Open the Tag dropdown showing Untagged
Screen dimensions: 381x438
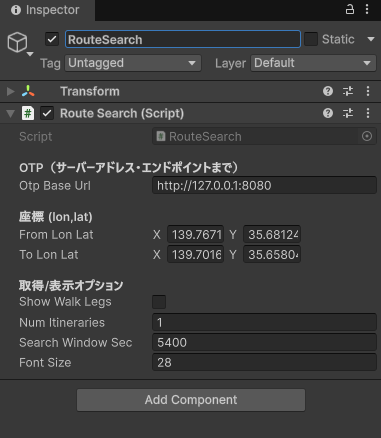pyautogui.click(x=133, y=63)
